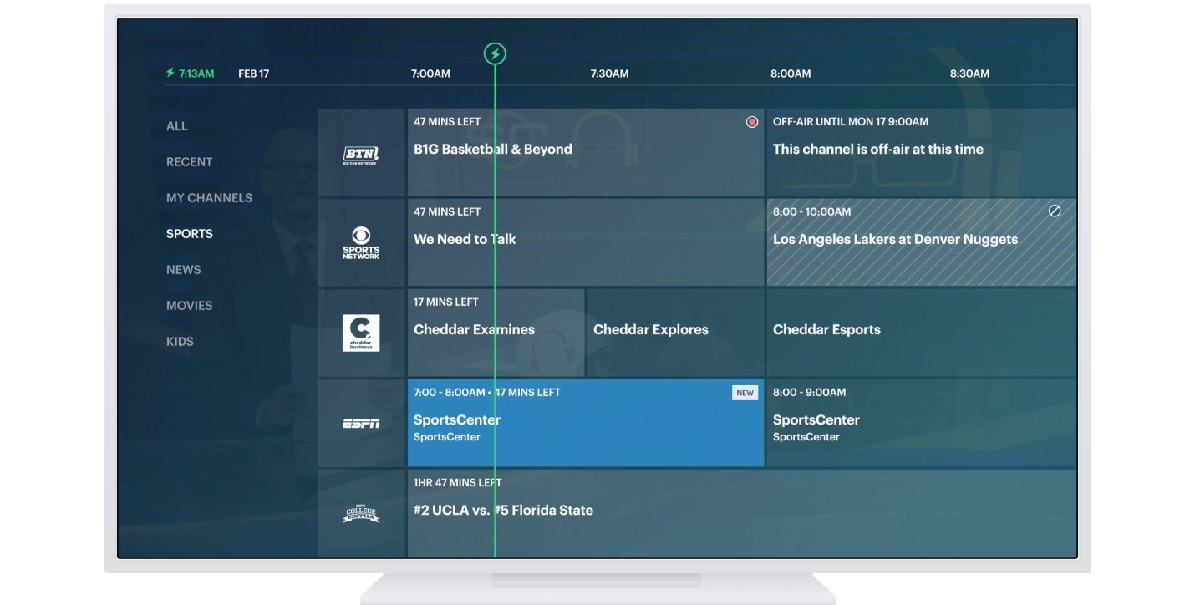Screen dimensions: 1200x605
Task: Open the KIDS category
Action: pyautogui.click(x=180, y=342)
